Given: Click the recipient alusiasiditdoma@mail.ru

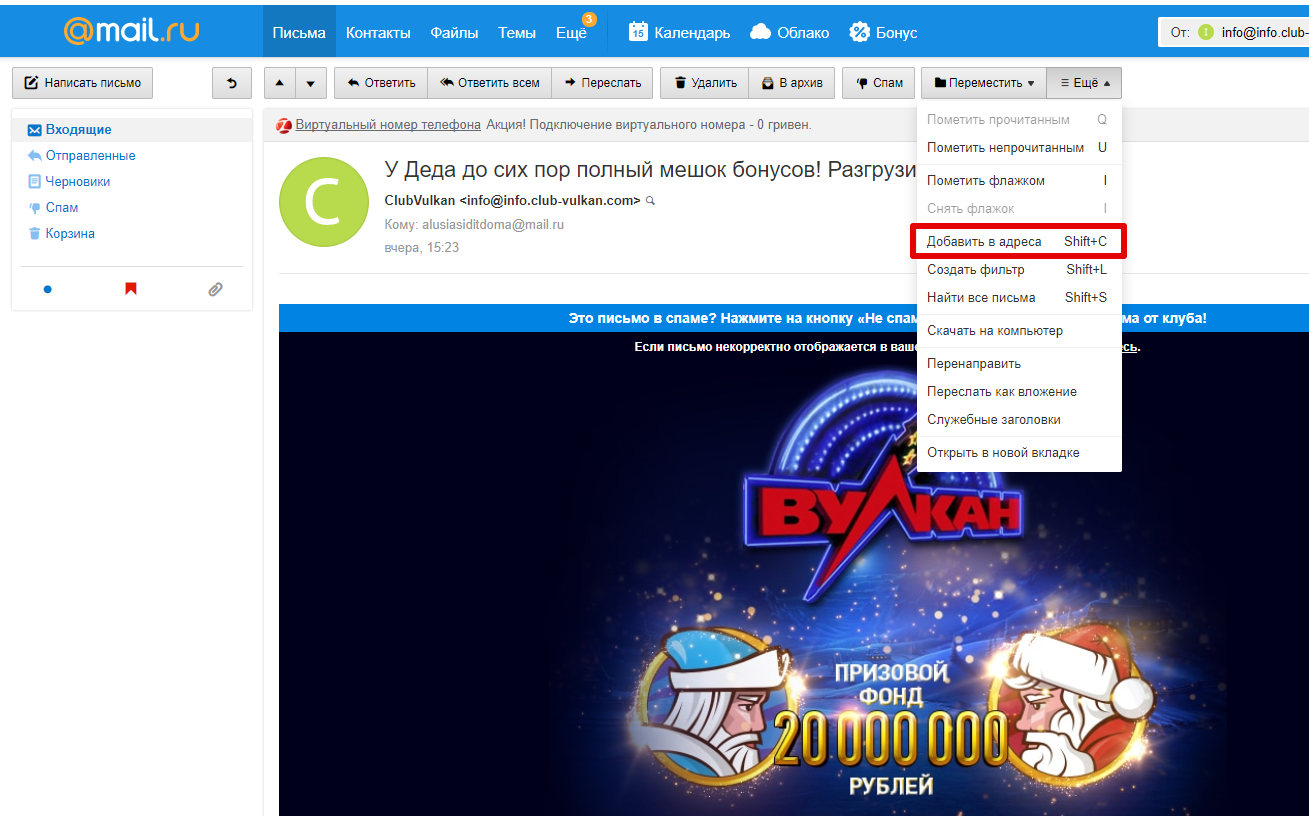Looking at the screenshot, I should point(492,225).
